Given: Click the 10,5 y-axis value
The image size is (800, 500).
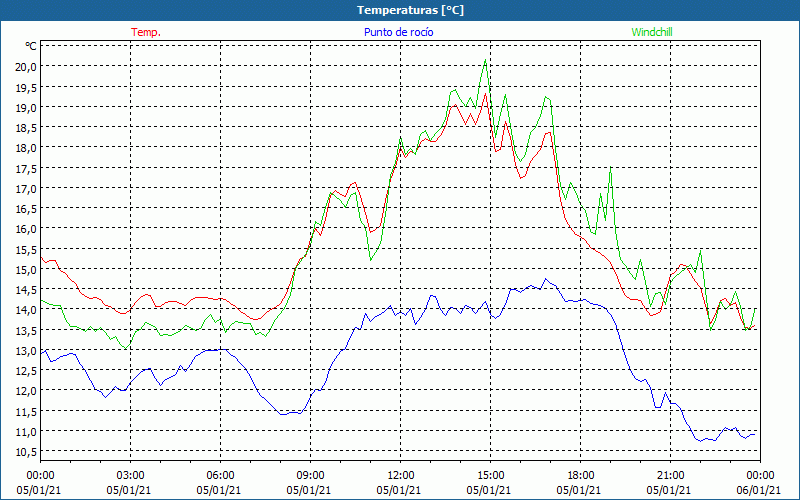Looking at the screenshot, I should pos(27,452).
